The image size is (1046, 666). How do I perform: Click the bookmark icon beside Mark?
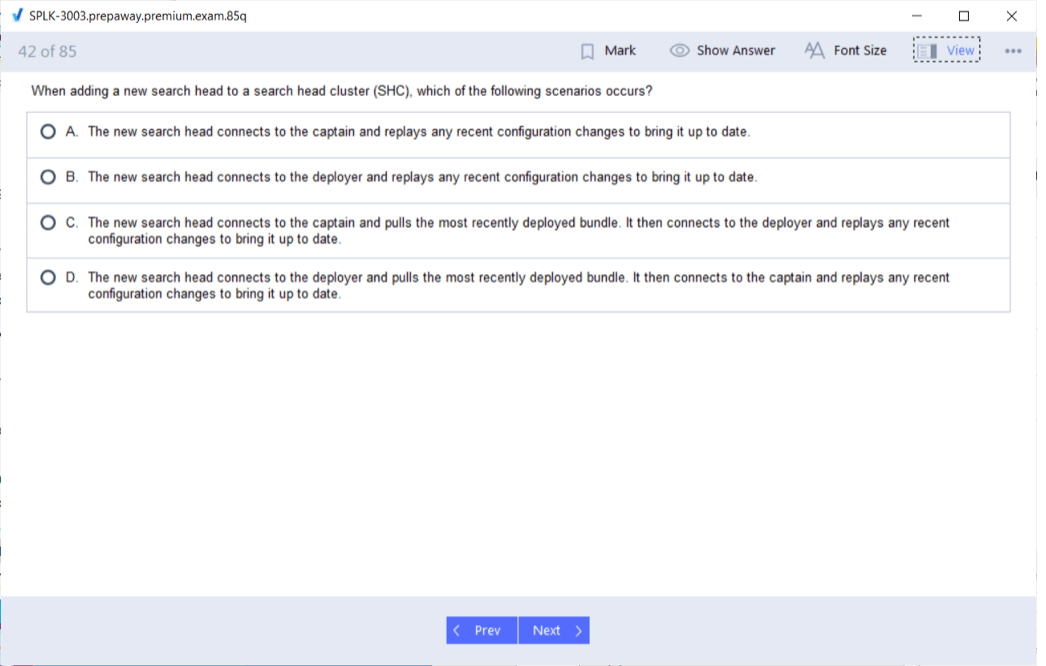pos(588,51)
